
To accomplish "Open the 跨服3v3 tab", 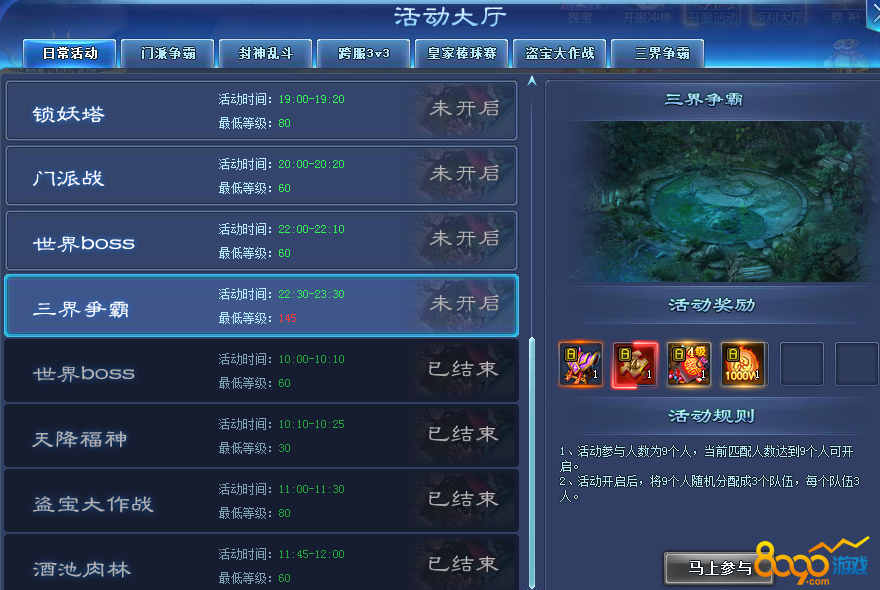I will [x=364, y=53].
